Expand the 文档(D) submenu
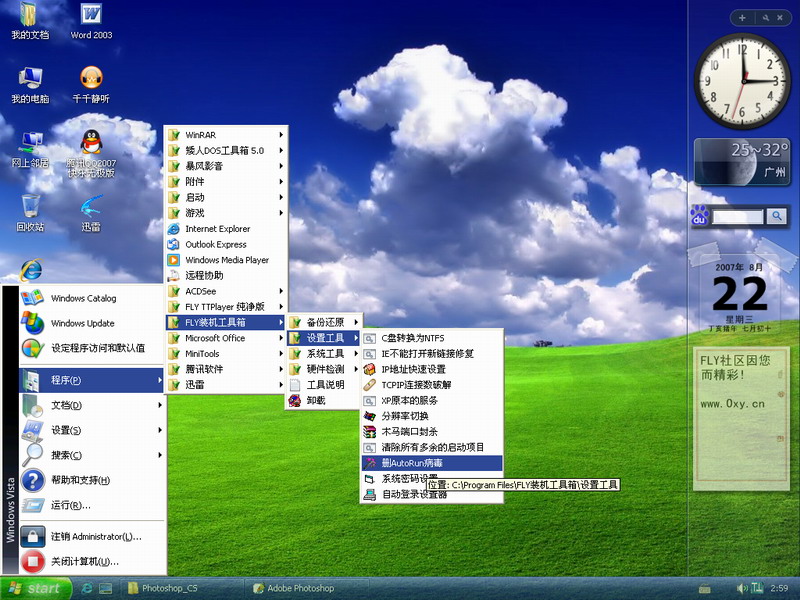This screenshot has width=800, height=600. point(92,405)
